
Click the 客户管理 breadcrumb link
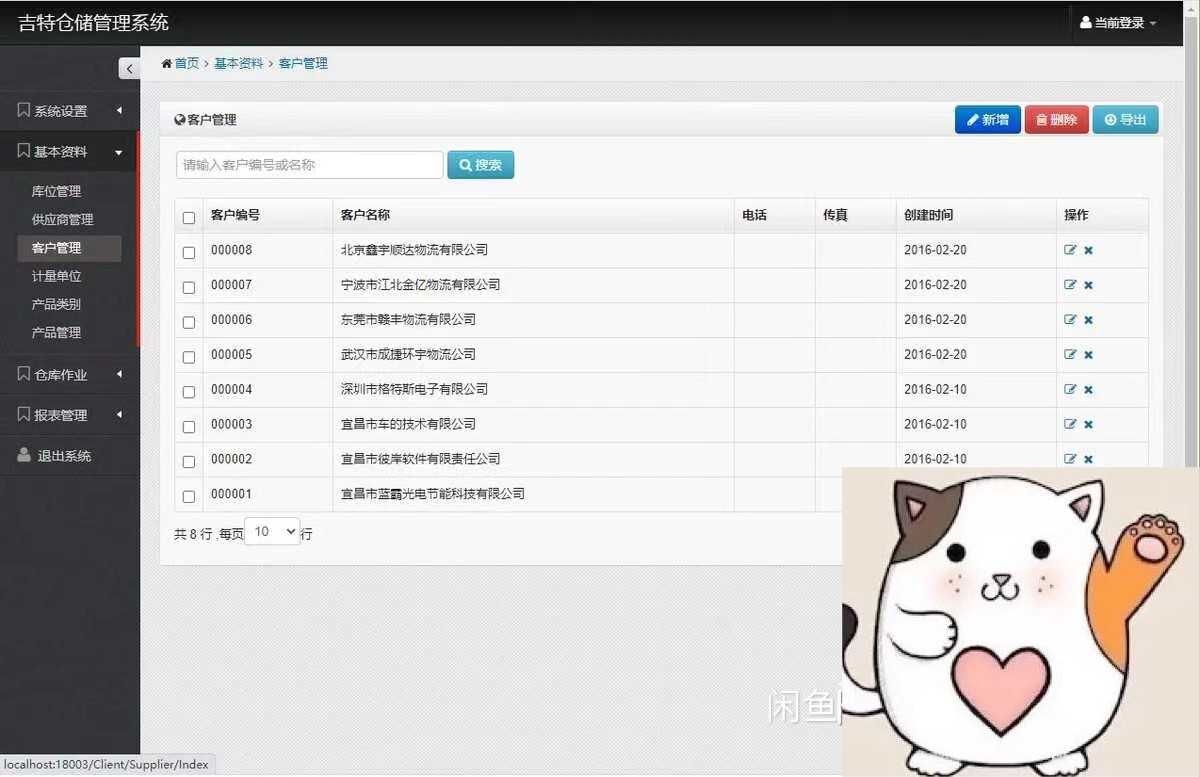pos(303,63)
